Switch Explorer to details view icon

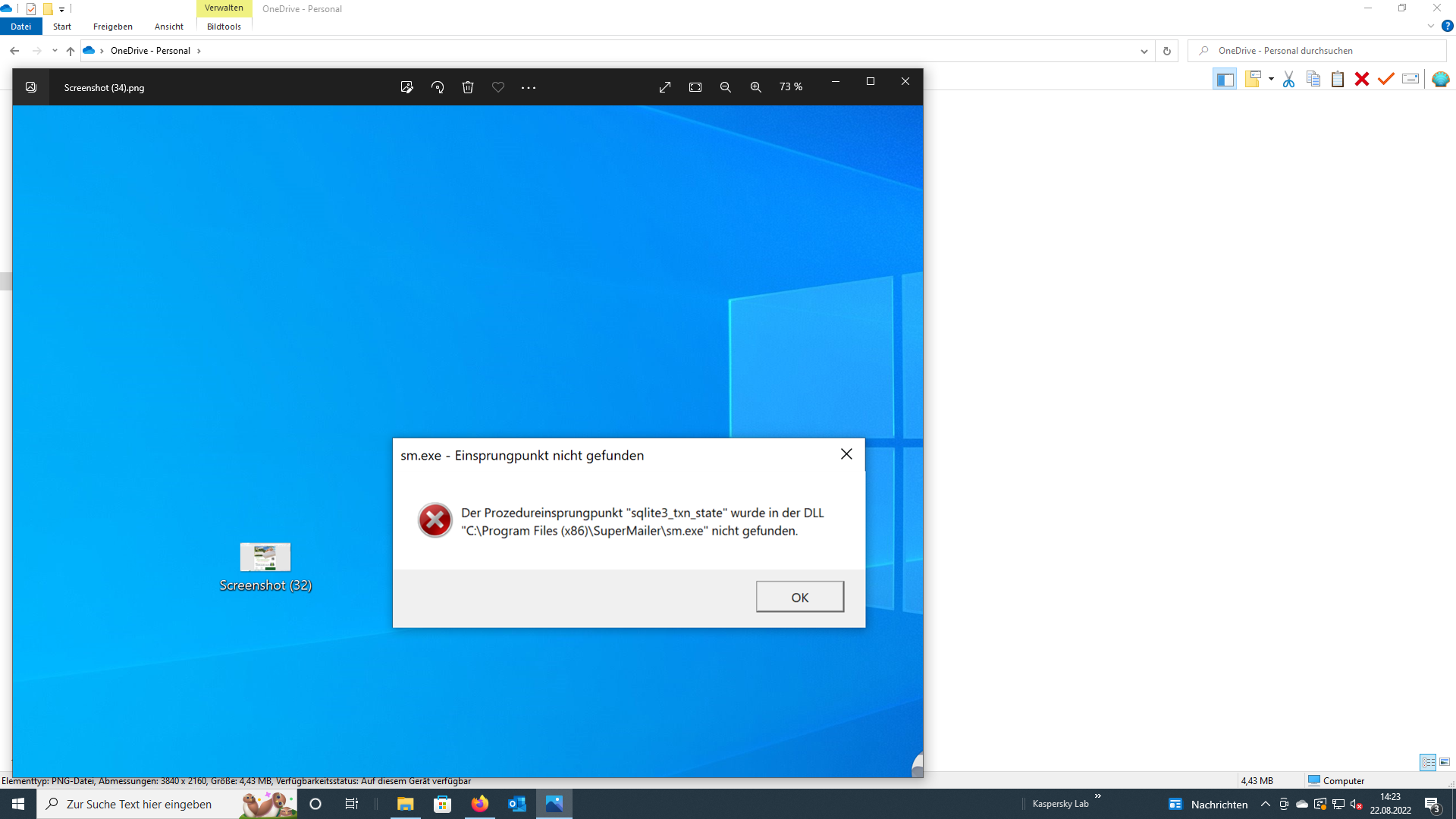[x=1428, y=762]
